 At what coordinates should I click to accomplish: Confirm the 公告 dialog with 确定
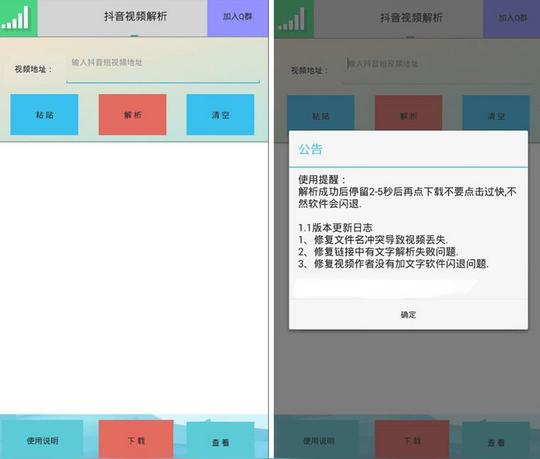coord(408,314)
